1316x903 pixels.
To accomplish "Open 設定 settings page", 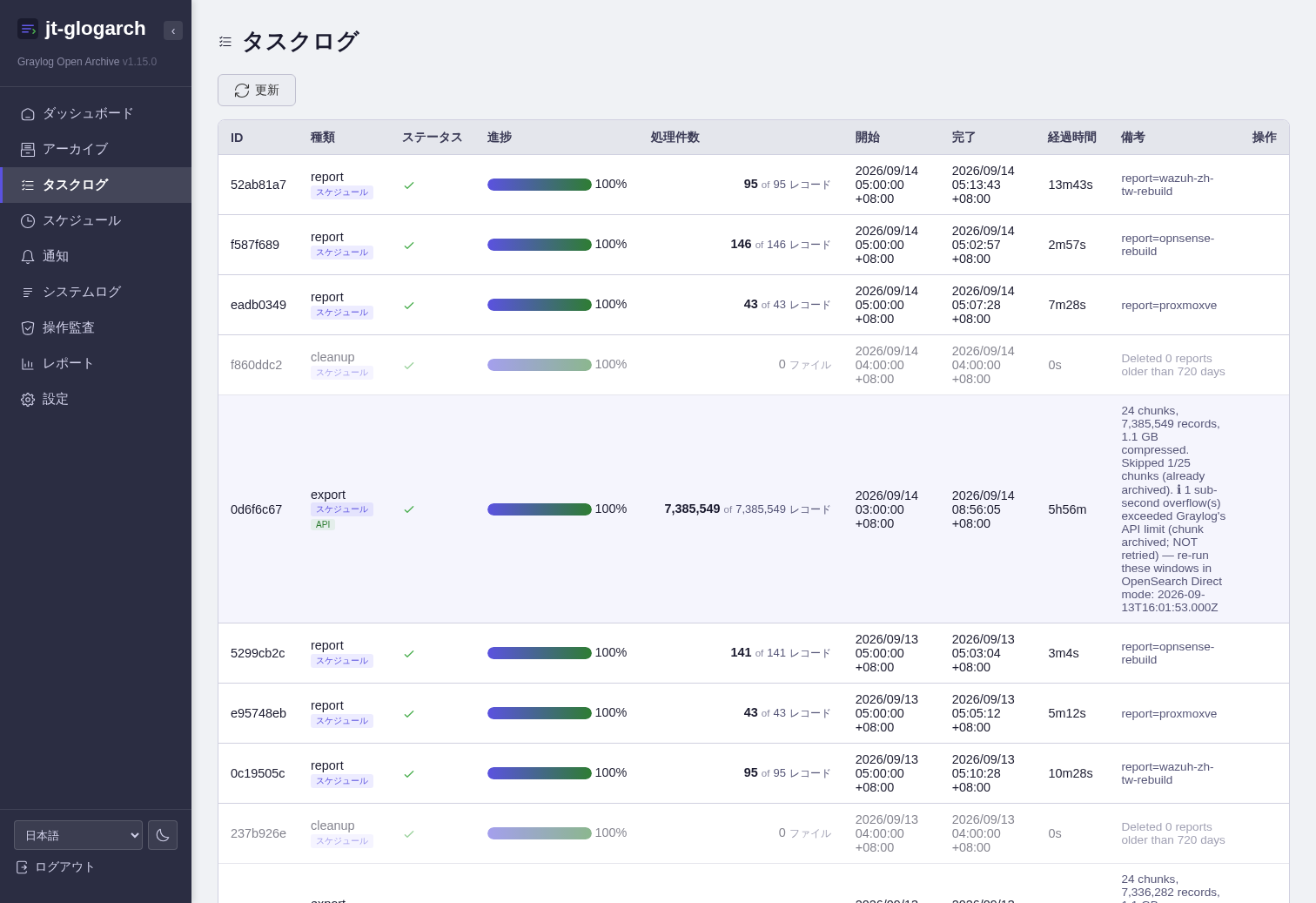I will 96,400.
